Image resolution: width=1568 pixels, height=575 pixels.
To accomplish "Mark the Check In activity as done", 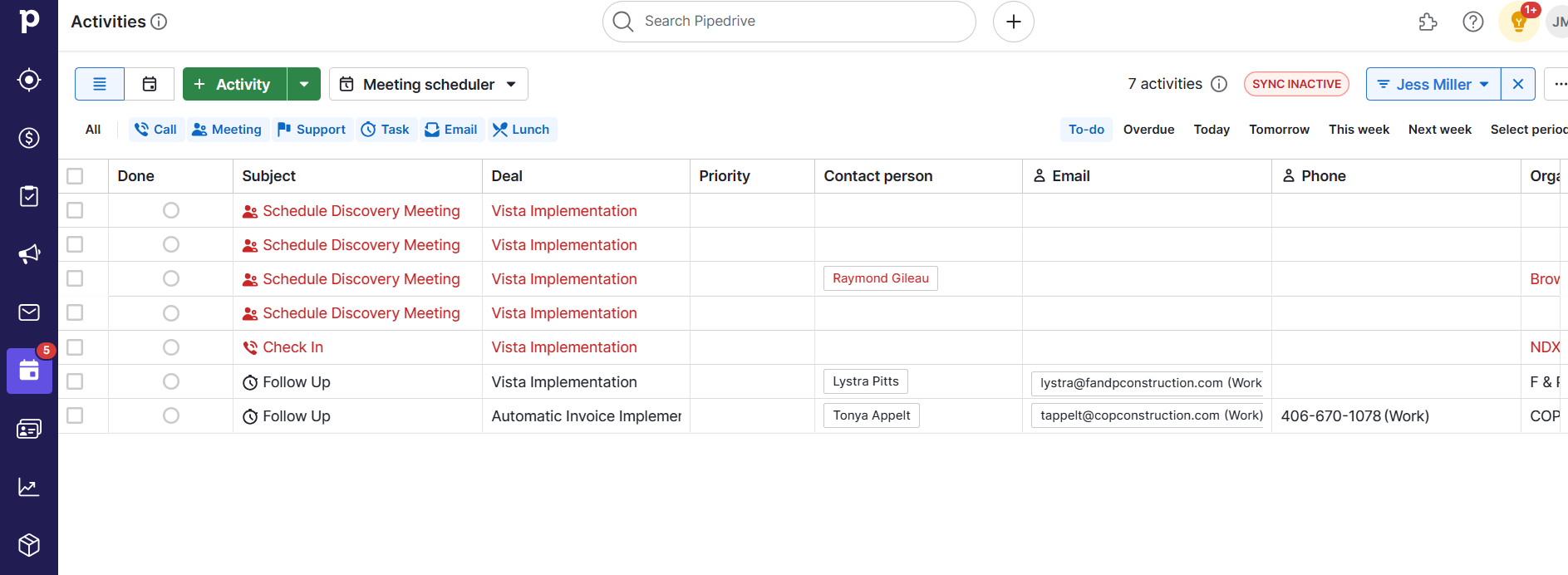I will pyautogui.click(x=171, y=347).
